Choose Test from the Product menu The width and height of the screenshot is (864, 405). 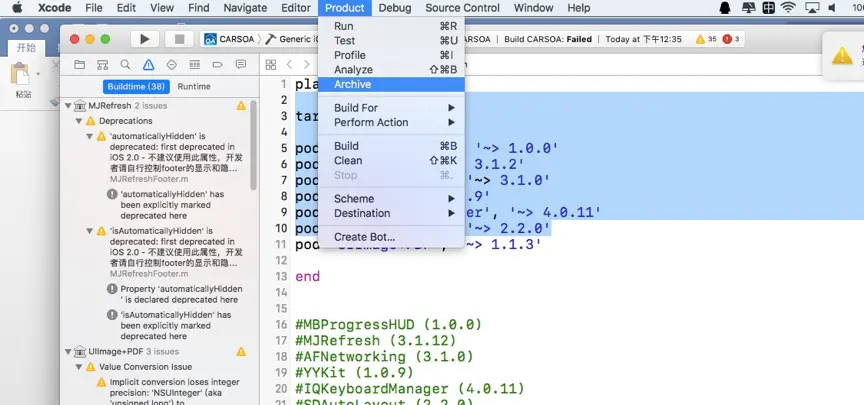[x=391, y=41]
